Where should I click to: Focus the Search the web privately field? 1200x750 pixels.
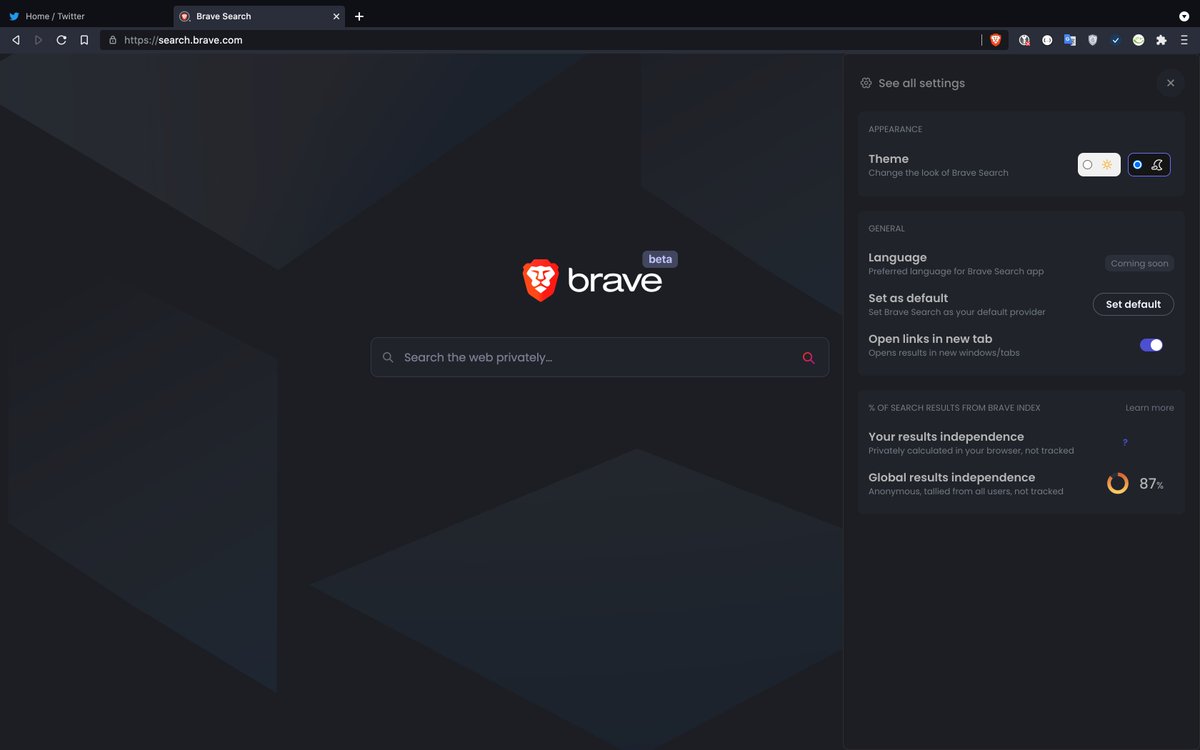[599, 357]
